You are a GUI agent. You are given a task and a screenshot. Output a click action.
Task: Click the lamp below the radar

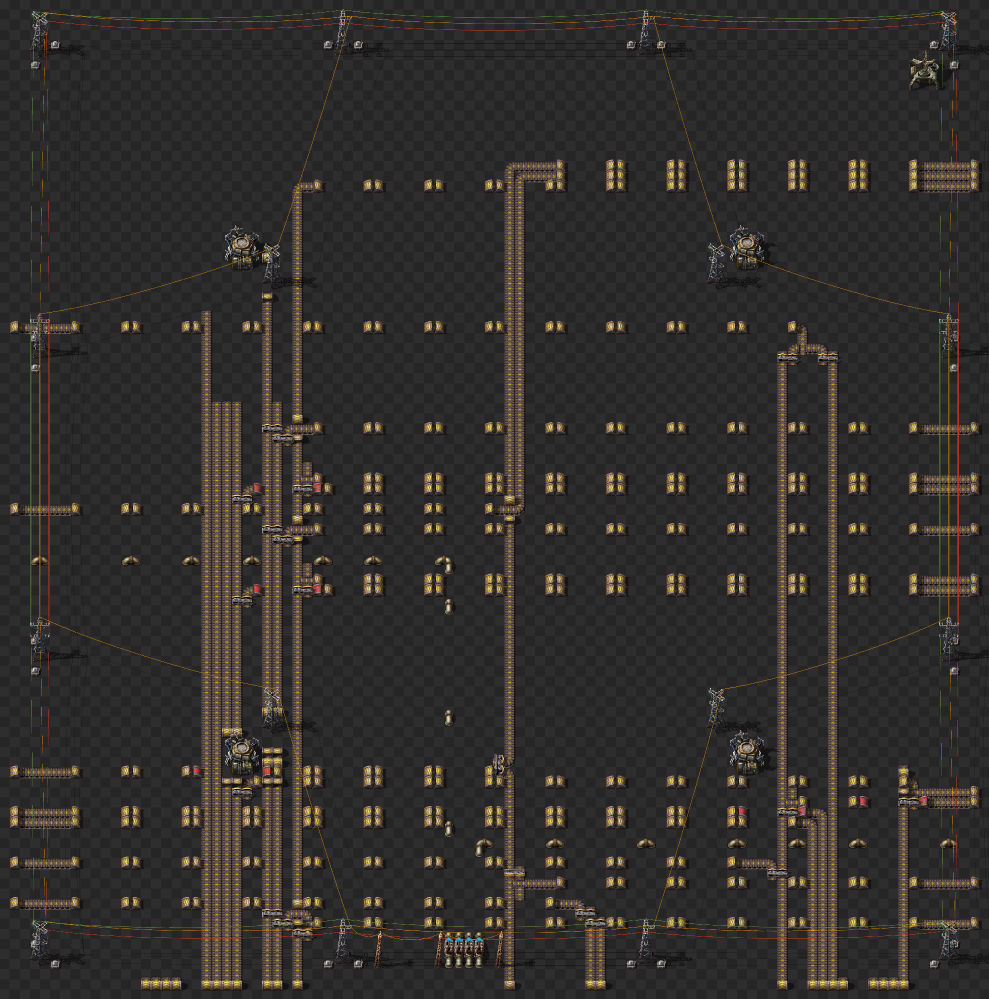tap(954, 65)
